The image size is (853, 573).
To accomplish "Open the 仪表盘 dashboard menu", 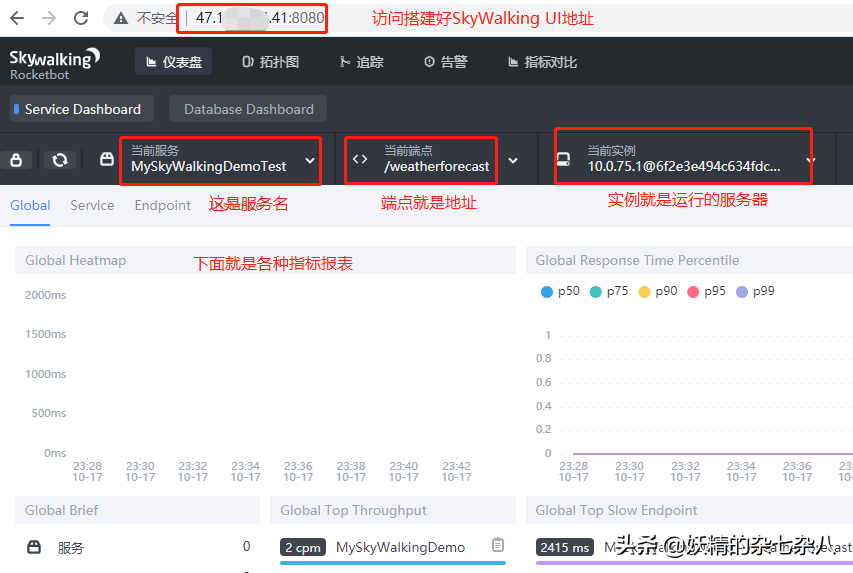I will click(174, 62).
